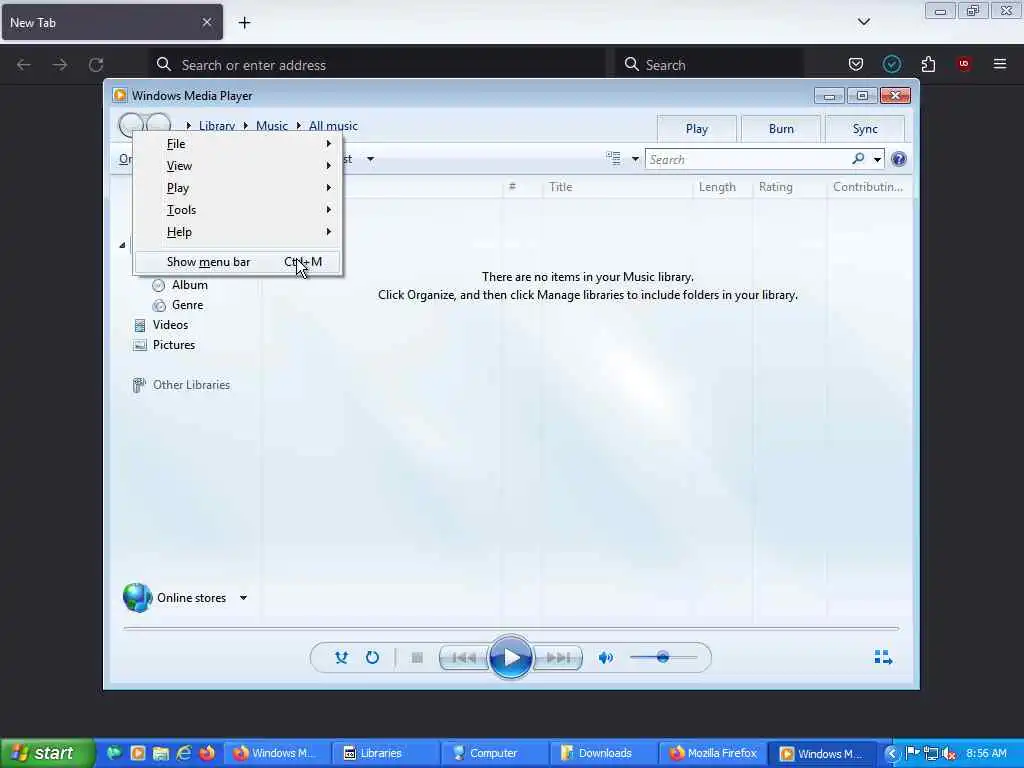
Task: Open the View submenu
Action: (x=238, y=166)
